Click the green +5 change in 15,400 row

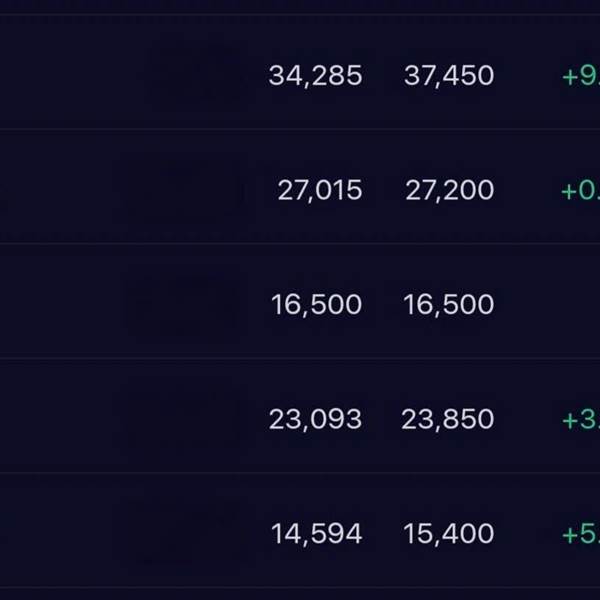[x=580, y=534]
